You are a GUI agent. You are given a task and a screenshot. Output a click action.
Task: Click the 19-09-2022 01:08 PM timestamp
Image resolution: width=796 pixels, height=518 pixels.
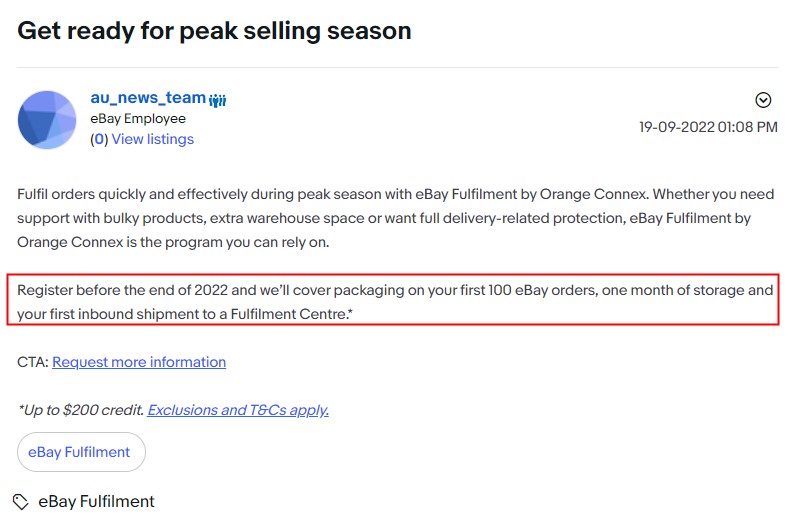pos(708,127)
